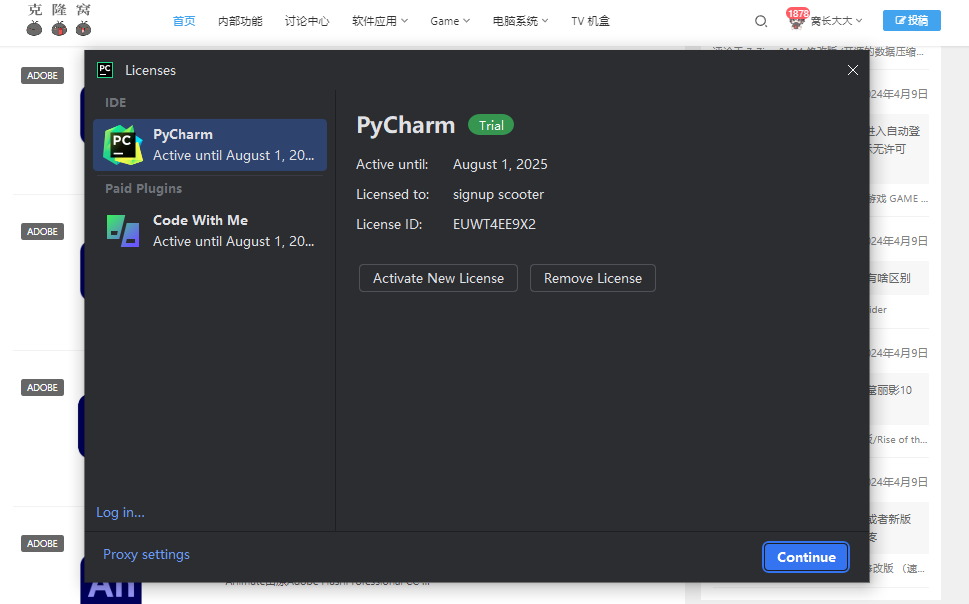Open the 首页 tab in website navigation

[184, 21]
